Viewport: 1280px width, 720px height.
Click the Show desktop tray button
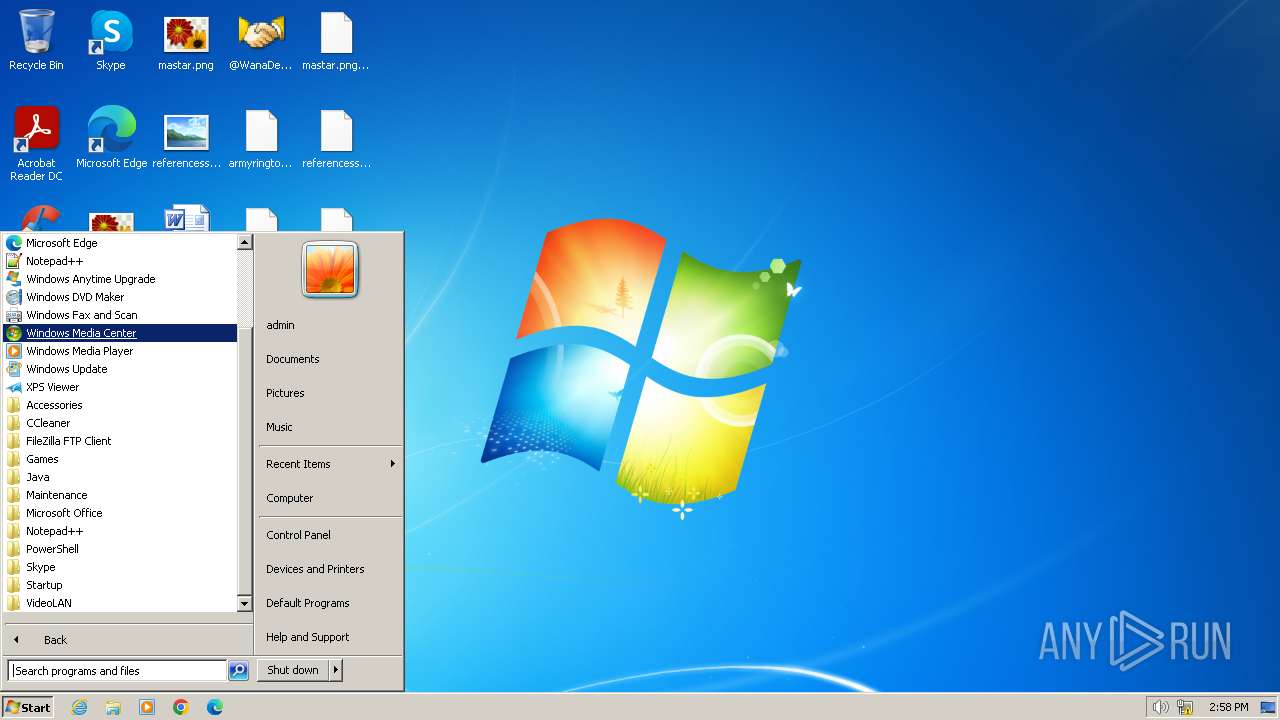[1268, 707]
